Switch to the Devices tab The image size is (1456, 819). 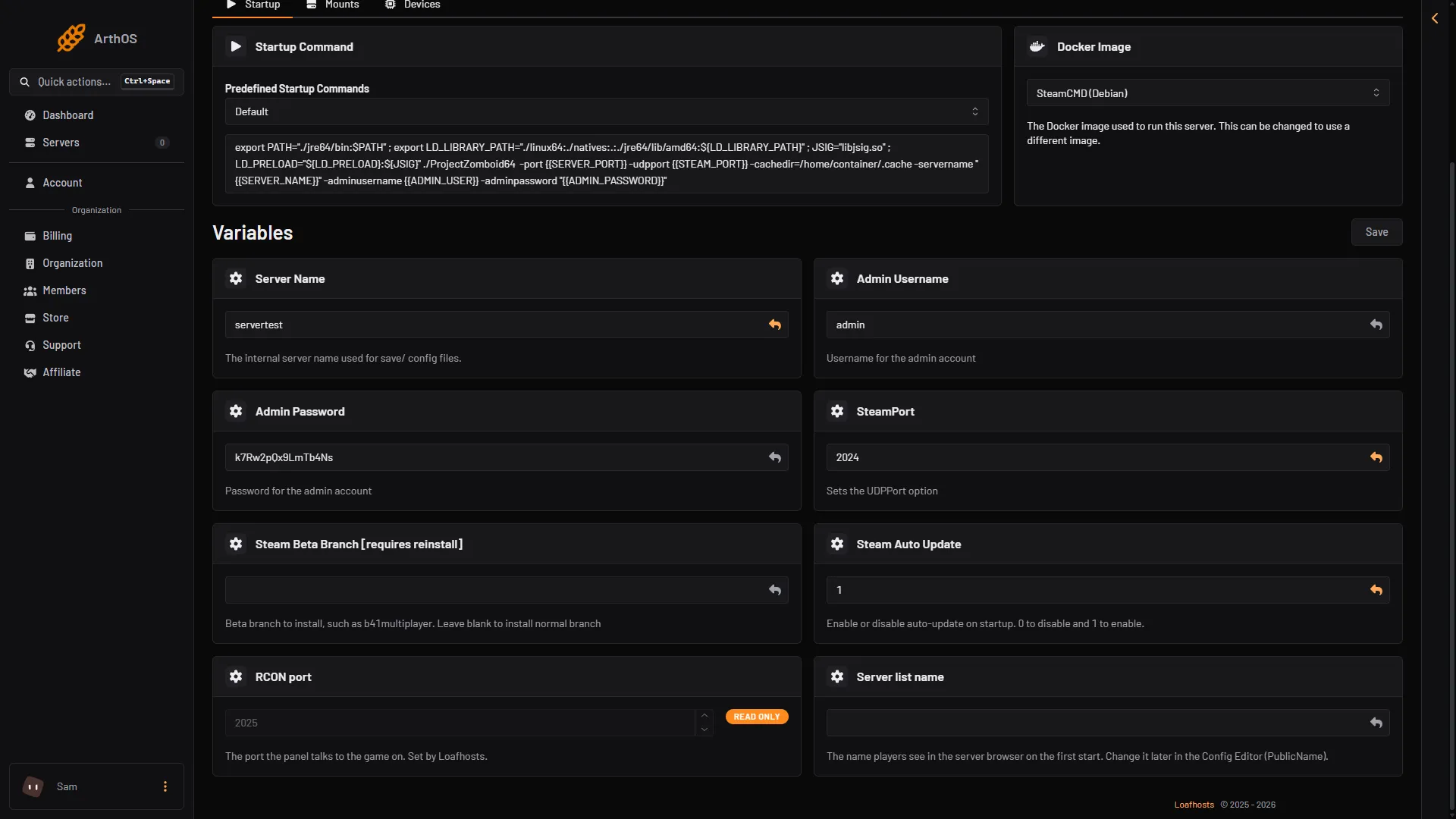(413, 5)
